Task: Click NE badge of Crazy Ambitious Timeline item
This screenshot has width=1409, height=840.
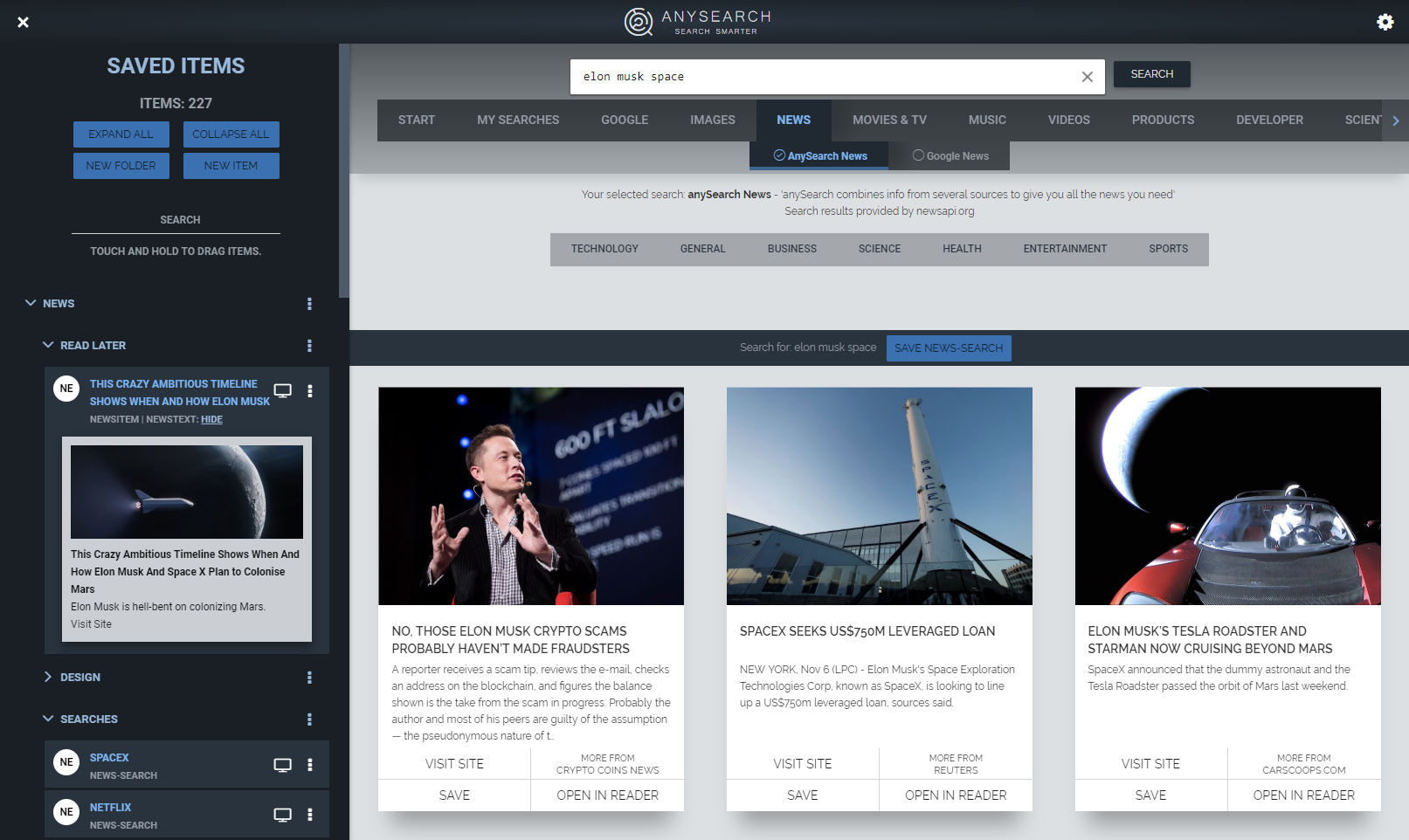Action: click(x=66, y=389)
